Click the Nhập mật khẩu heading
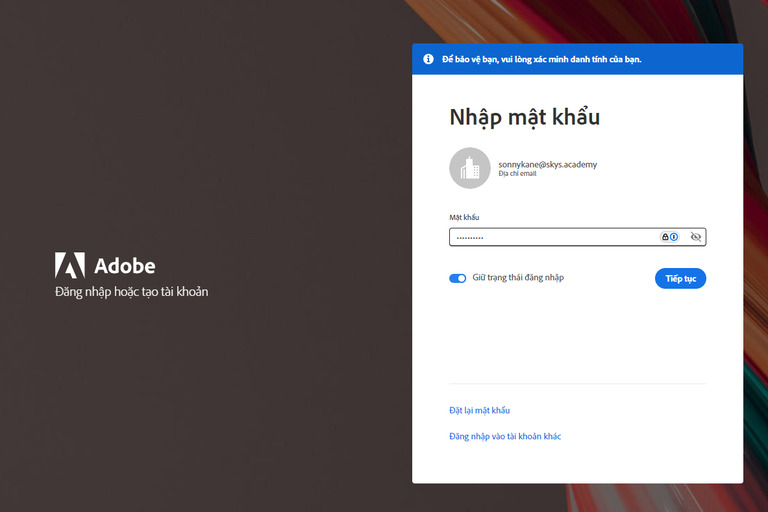 click(x=525, y=118)
